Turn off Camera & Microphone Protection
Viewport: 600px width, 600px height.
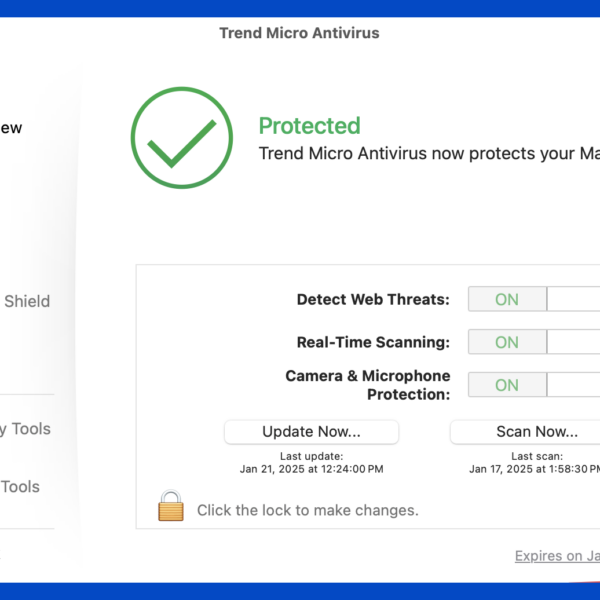574,385
